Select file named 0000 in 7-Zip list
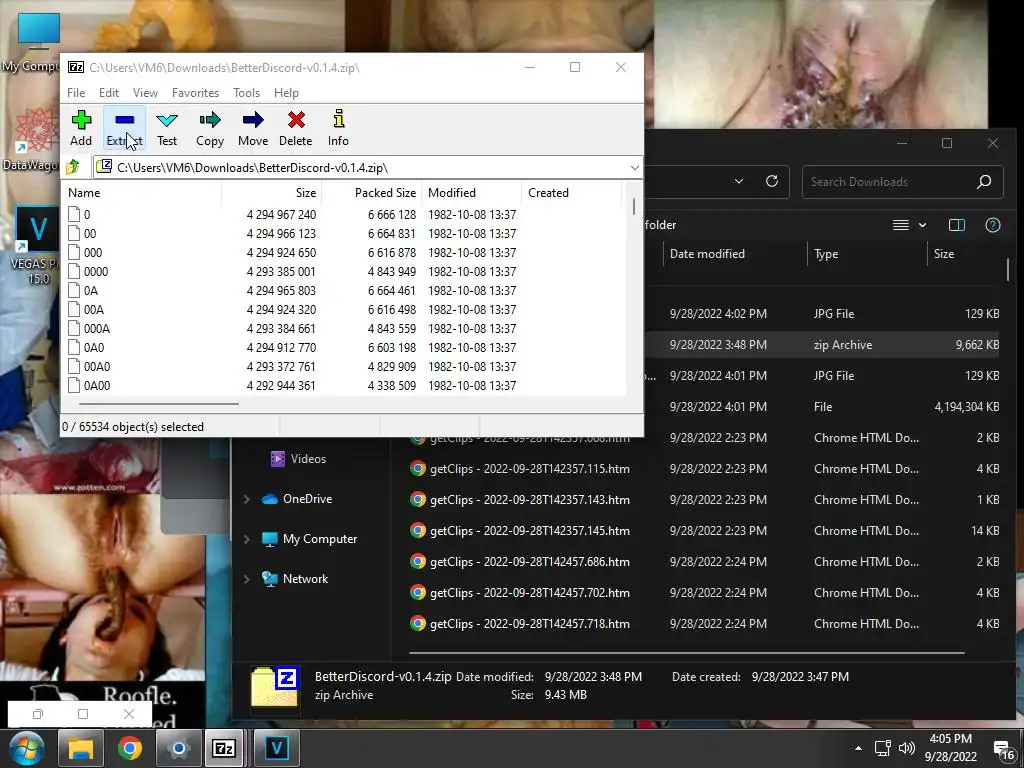 point(95,272)
